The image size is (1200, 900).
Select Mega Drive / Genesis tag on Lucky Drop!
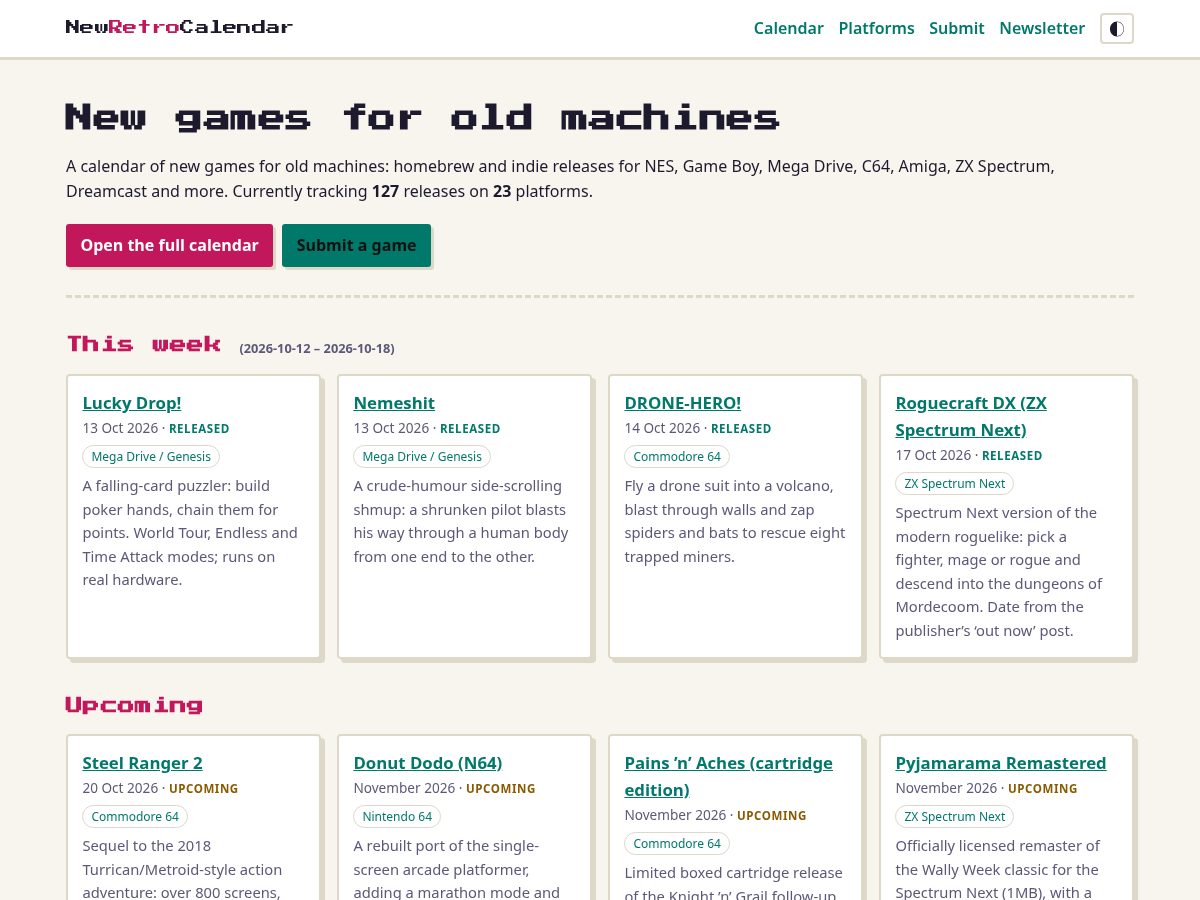tap(151, 456)
